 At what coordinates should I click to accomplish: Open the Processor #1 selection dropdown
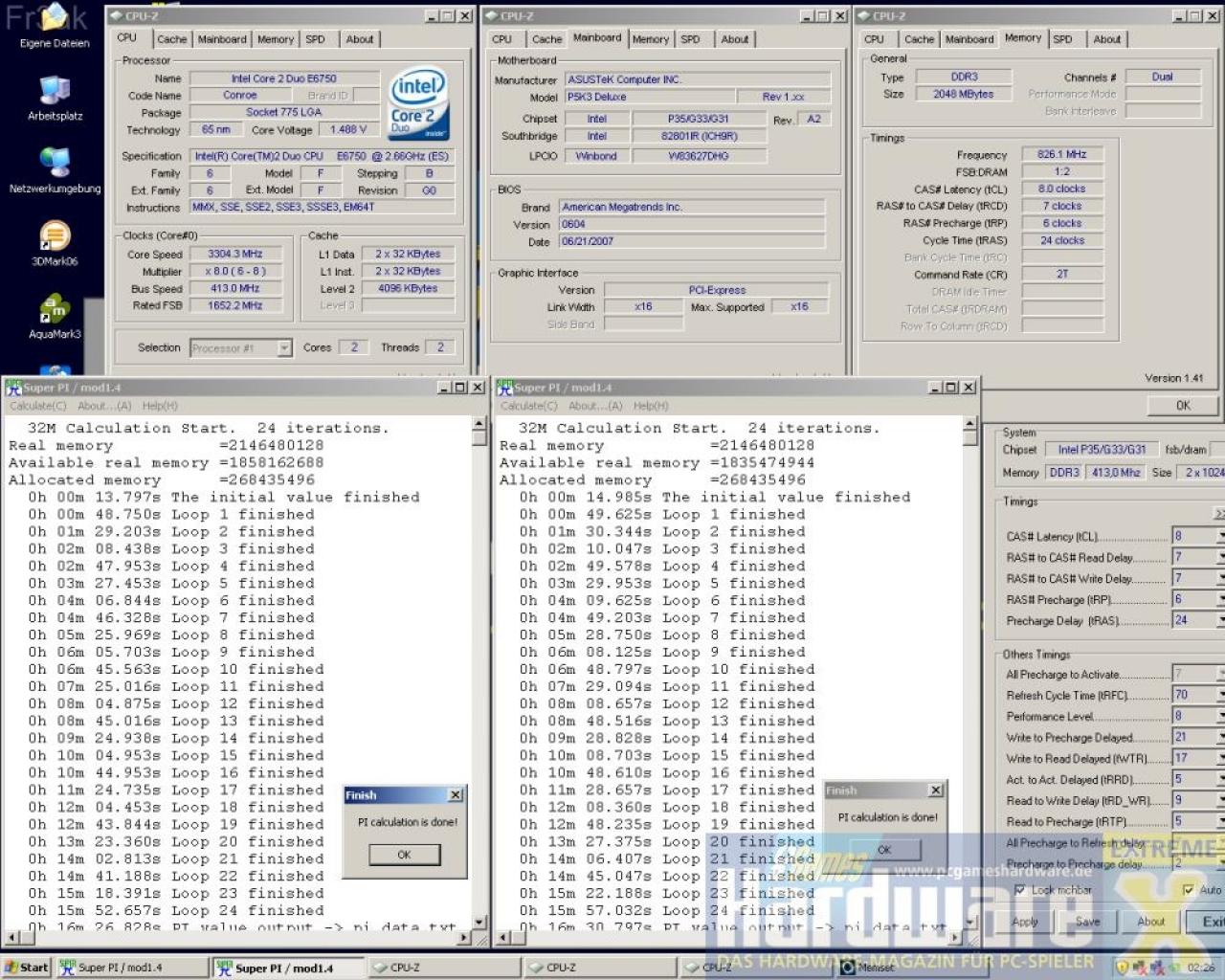(284, 348)
